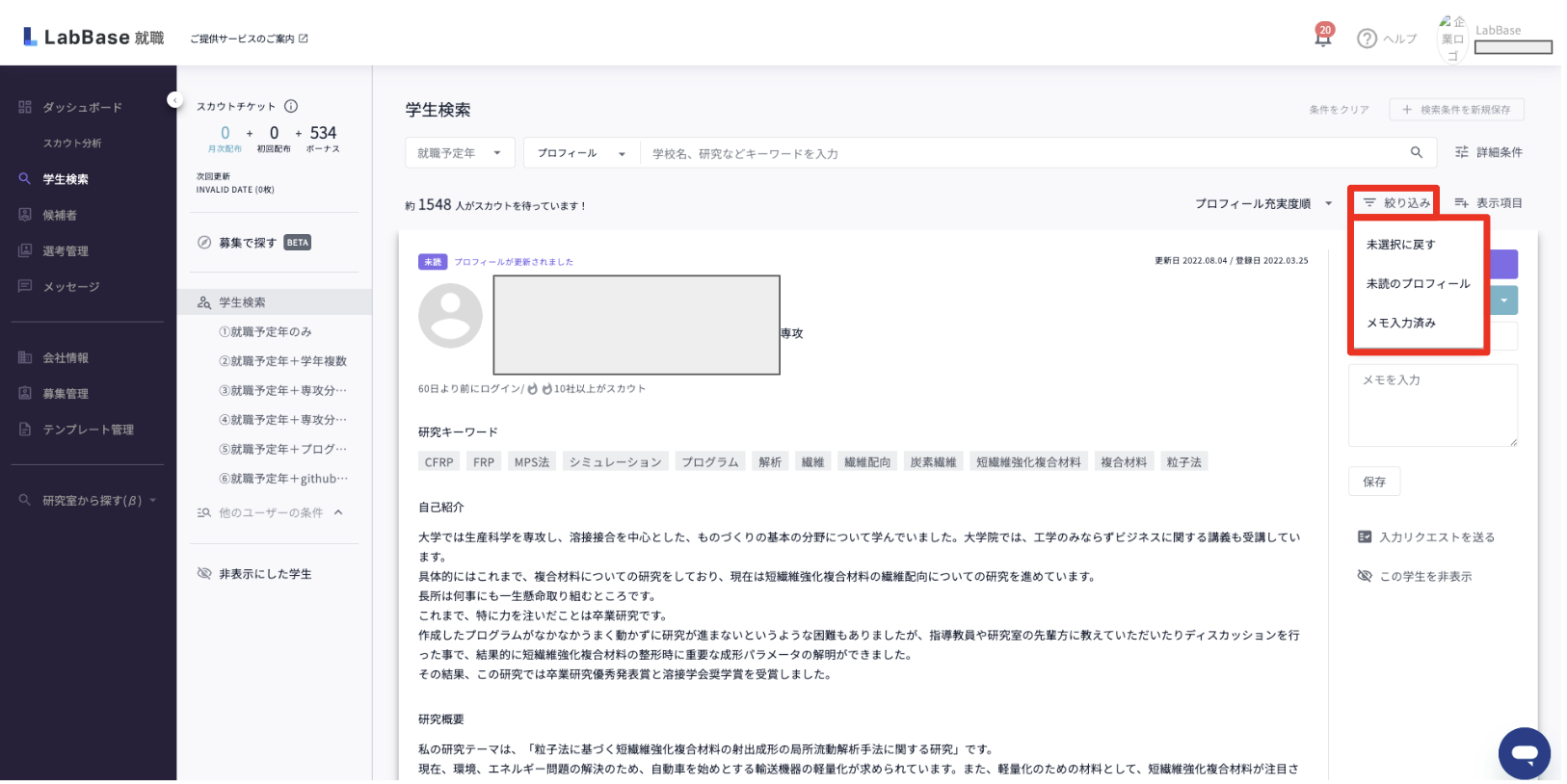Image resolution: width=1567 pixels, height=784 pixels.
Task: Open 詳細条件 filter settings
Action: (1489, 152)
